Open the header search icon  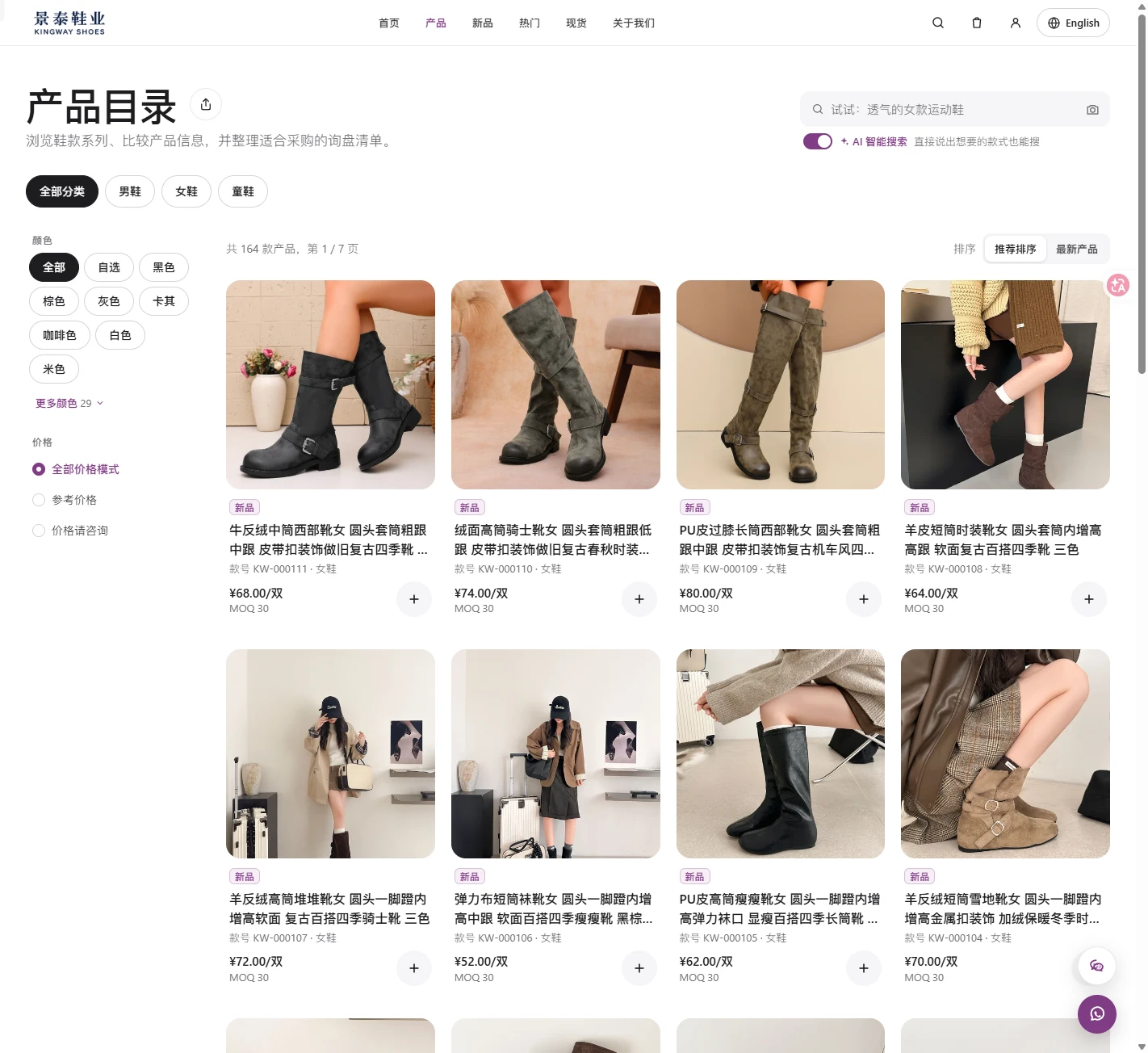pos(938,23)
